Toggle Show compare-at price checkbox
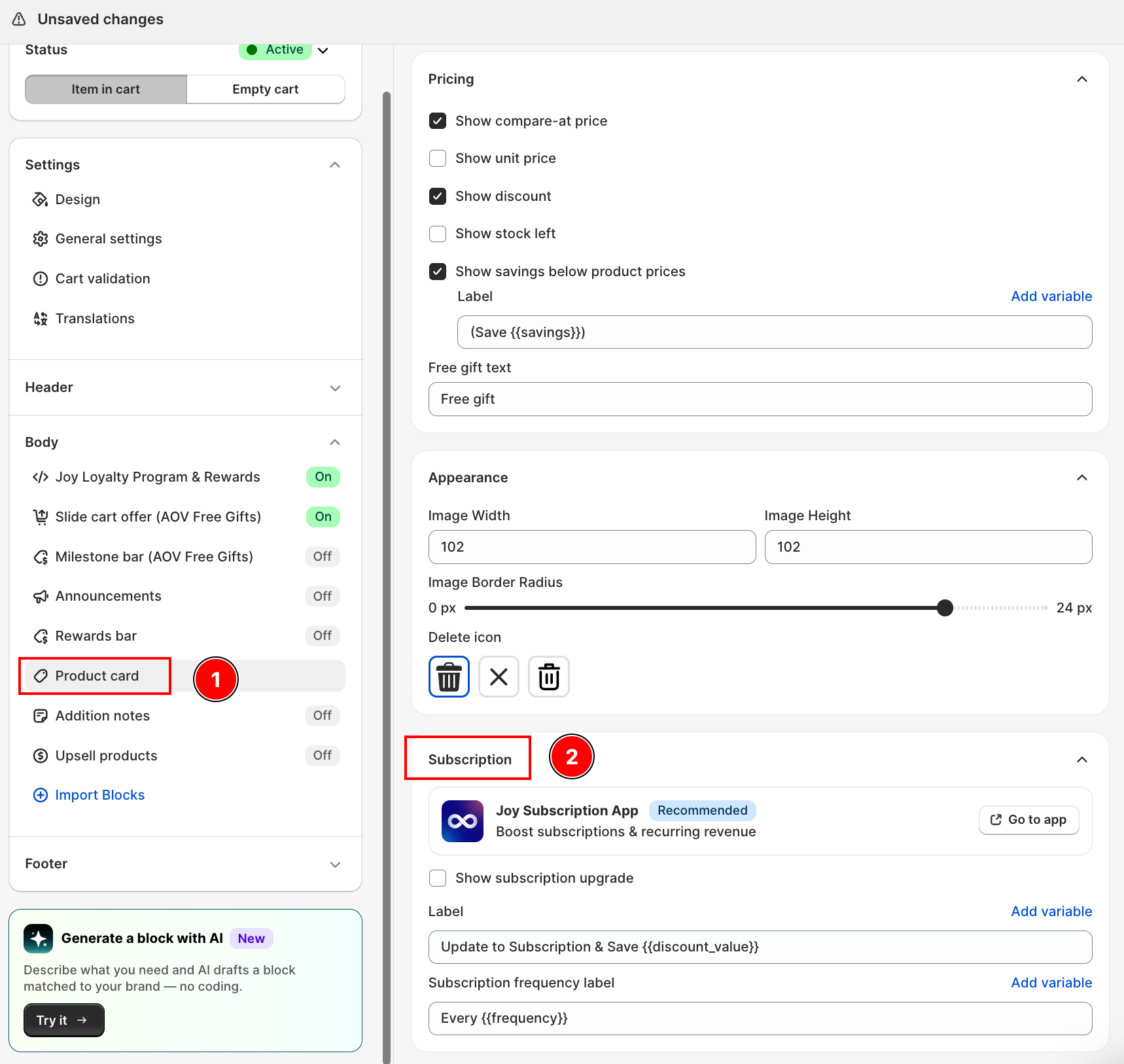Image resolution: width=1124 pixels, height=1064 pixels. point(438,121)
